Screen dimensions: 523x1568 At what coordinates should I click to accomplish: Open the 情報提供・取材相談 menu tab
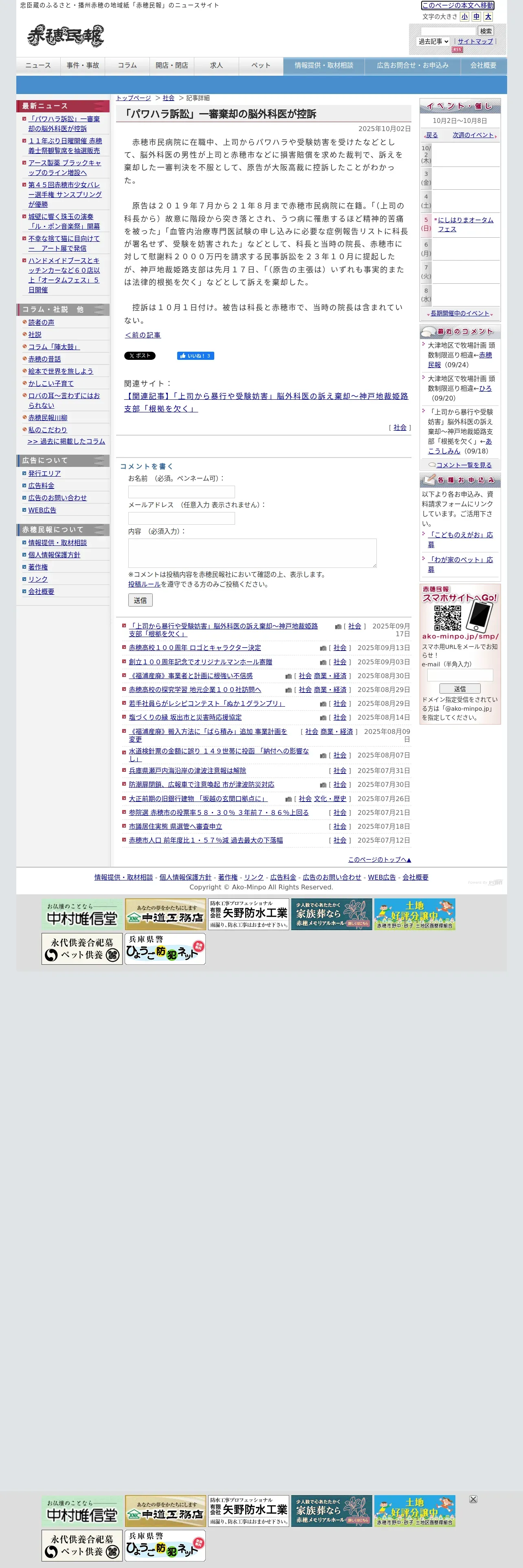coord(324,66)
